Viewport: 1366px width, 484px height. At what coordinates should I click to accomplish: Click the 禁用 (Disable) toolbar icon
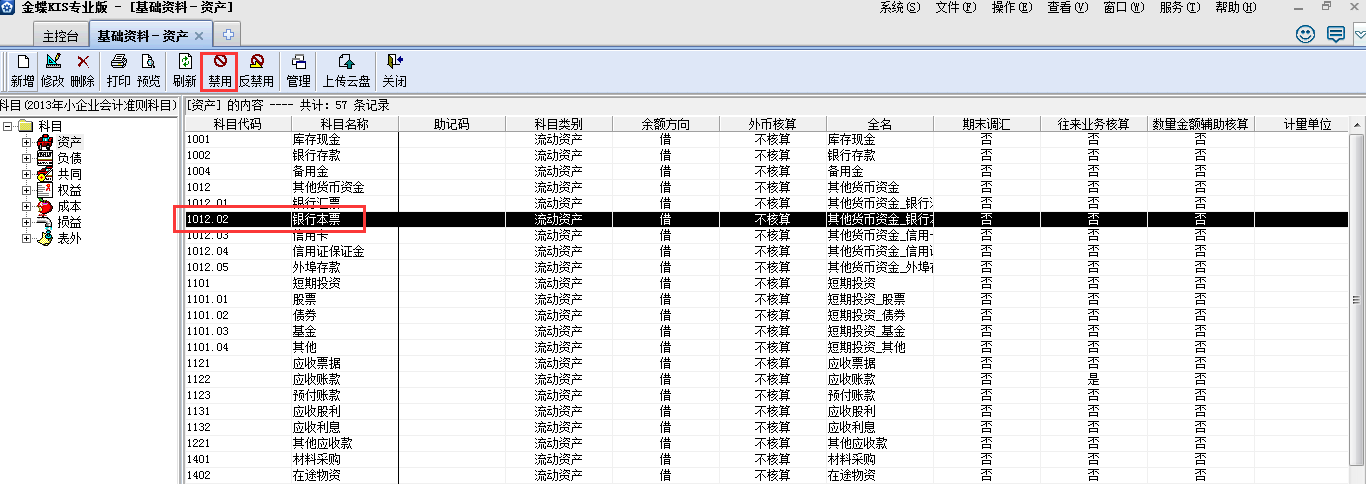[219, 70]
